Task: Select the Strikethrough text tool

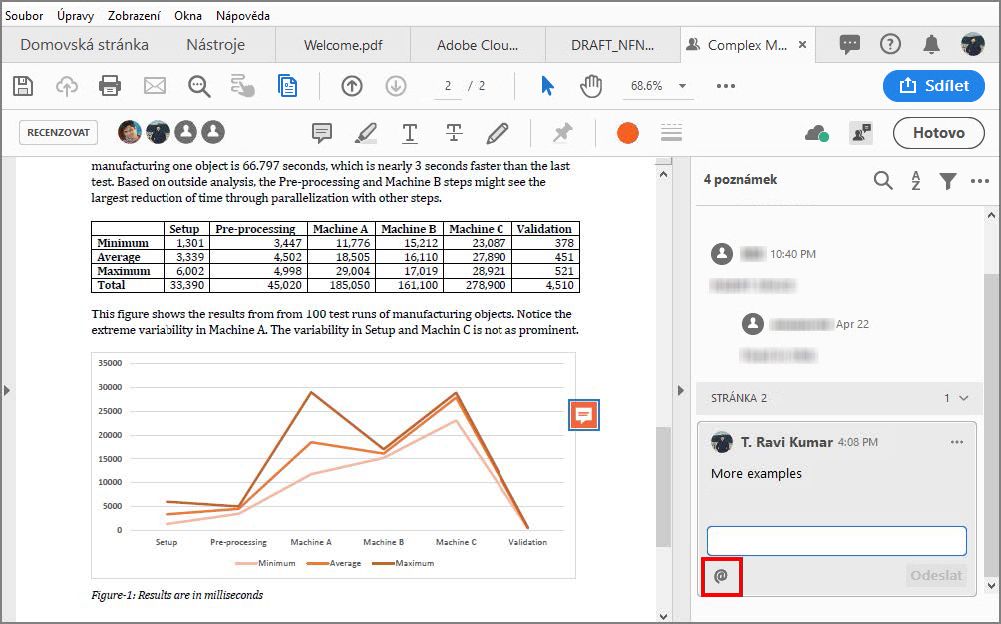Action: click(454, 133)
